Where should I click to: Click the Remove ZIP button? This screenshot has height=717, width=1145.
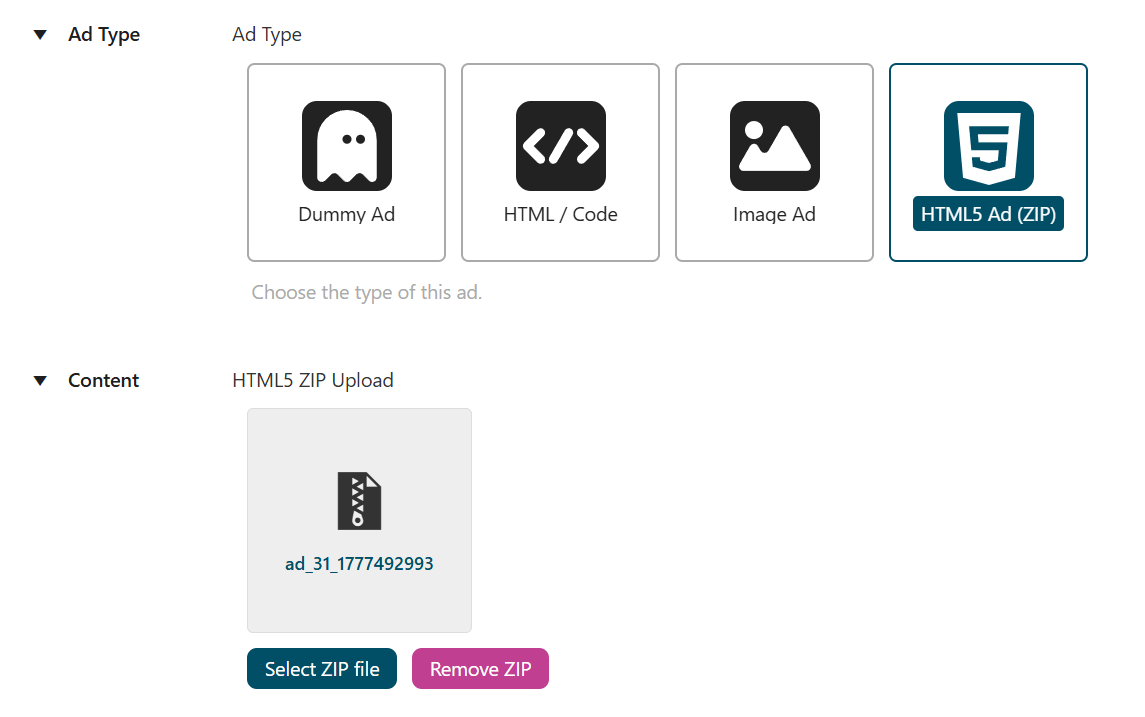click(x=480, y=669)
